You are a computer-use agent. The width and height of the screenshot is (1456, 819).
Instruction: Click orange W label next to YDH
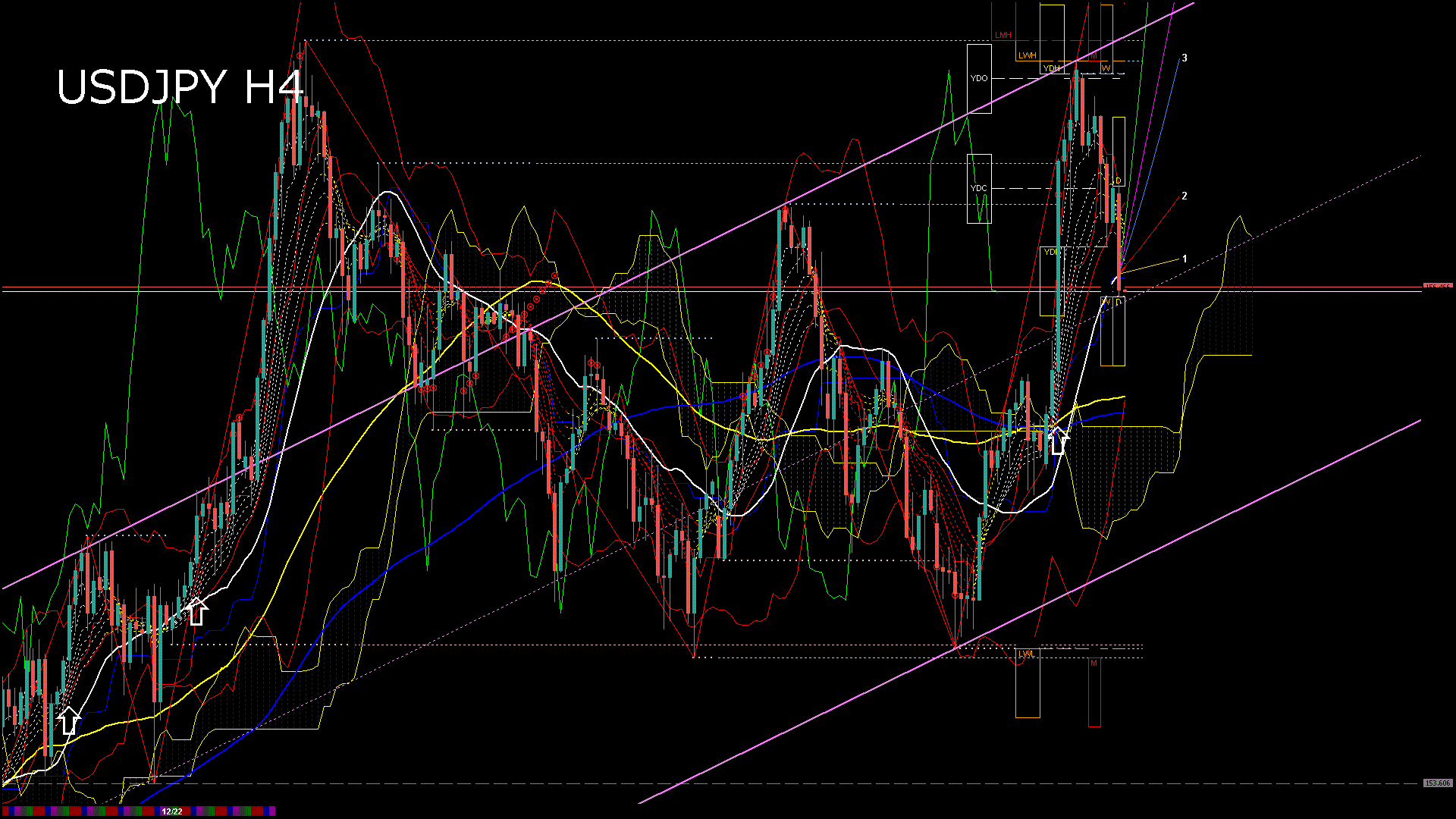click(x=1106, y=68)
